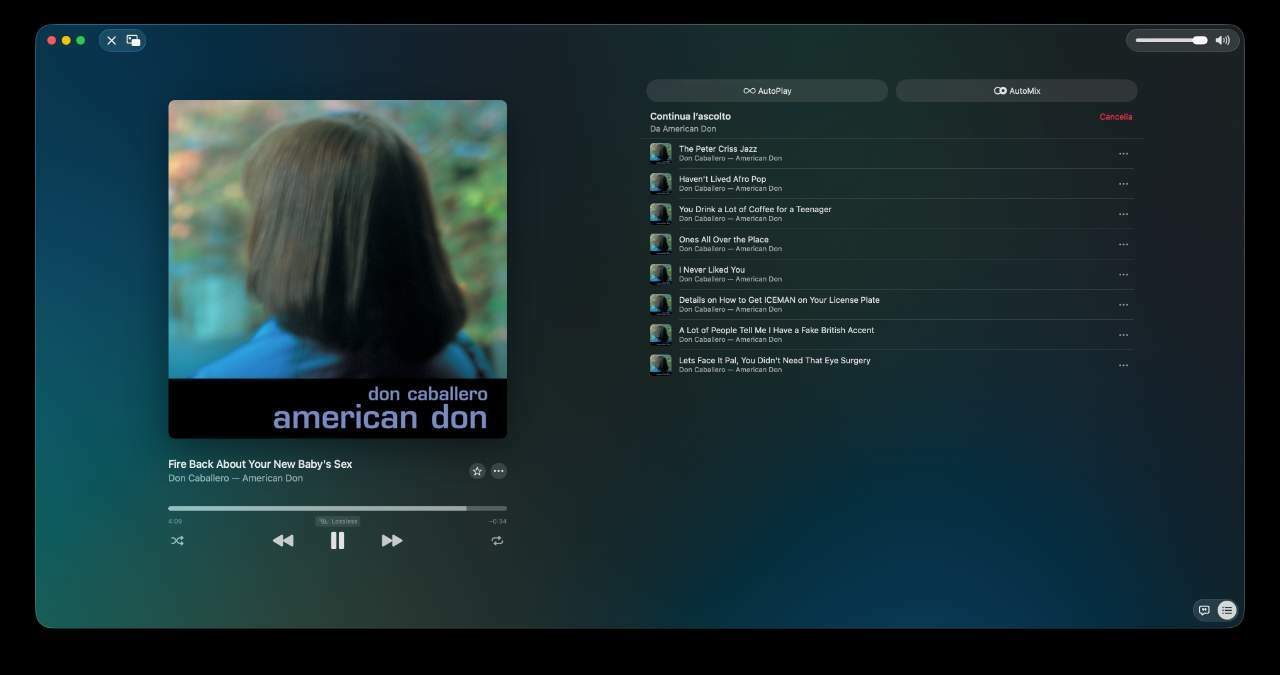Play A Lot of People Tell Me track
Viewport: 1280px width, 675px height.
[890, 334]
